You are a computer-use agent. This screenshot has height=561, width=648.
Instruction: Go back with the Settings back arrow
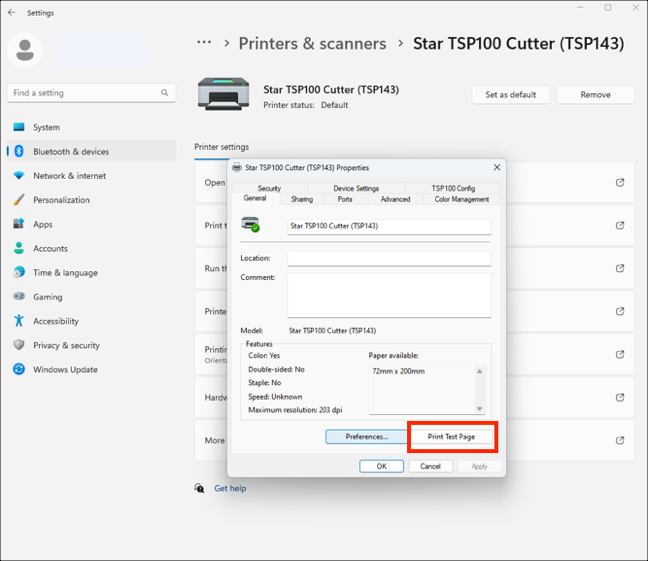click(x=12, y=12)
